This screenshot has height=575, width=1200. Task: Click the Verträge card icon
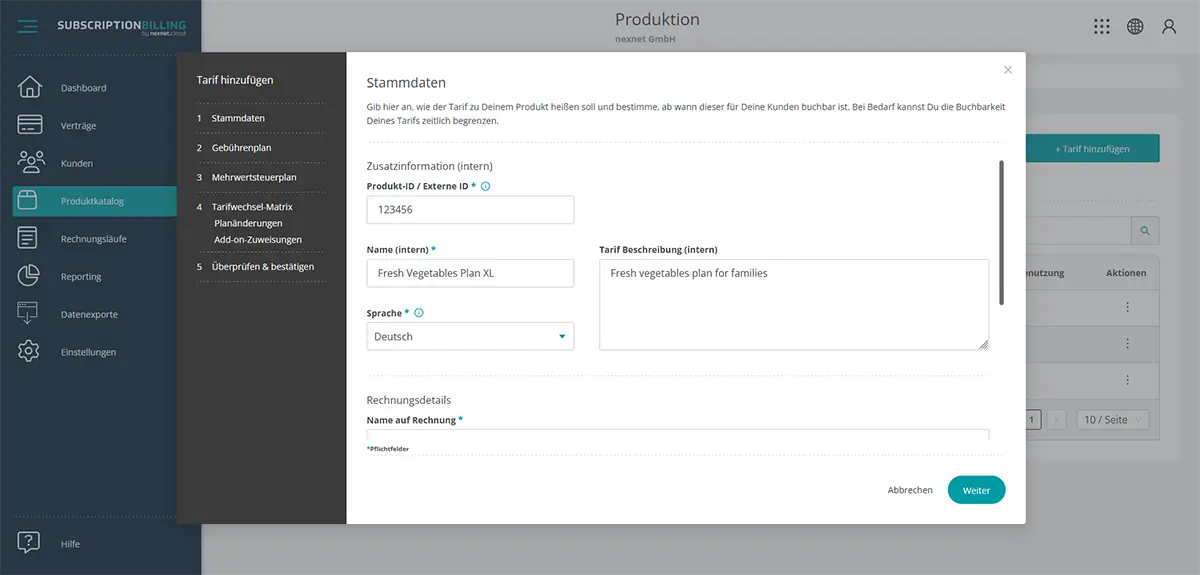(x=29, y=125)
